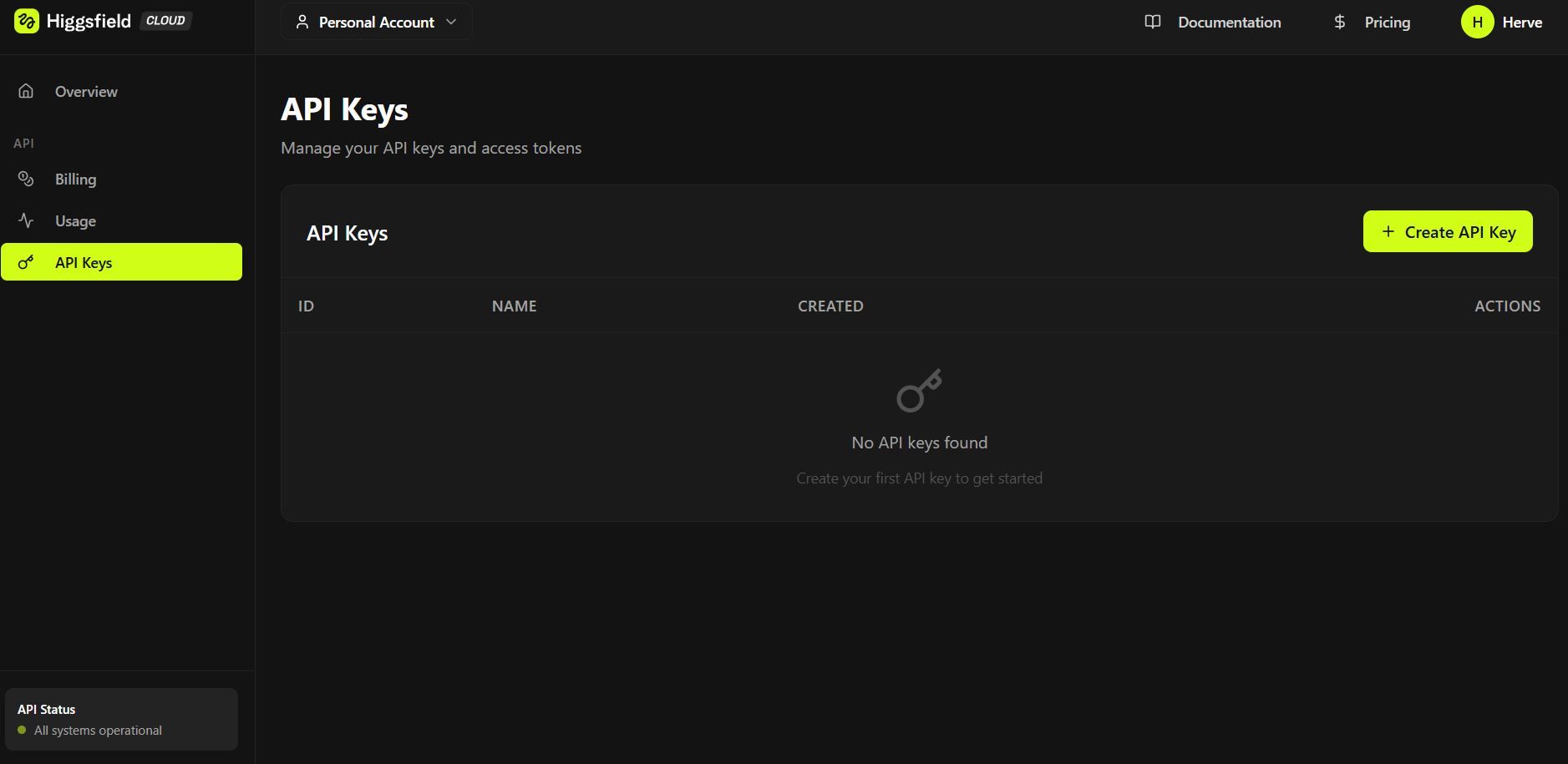Click the chevron next to Personal Account

click(451, 22)
